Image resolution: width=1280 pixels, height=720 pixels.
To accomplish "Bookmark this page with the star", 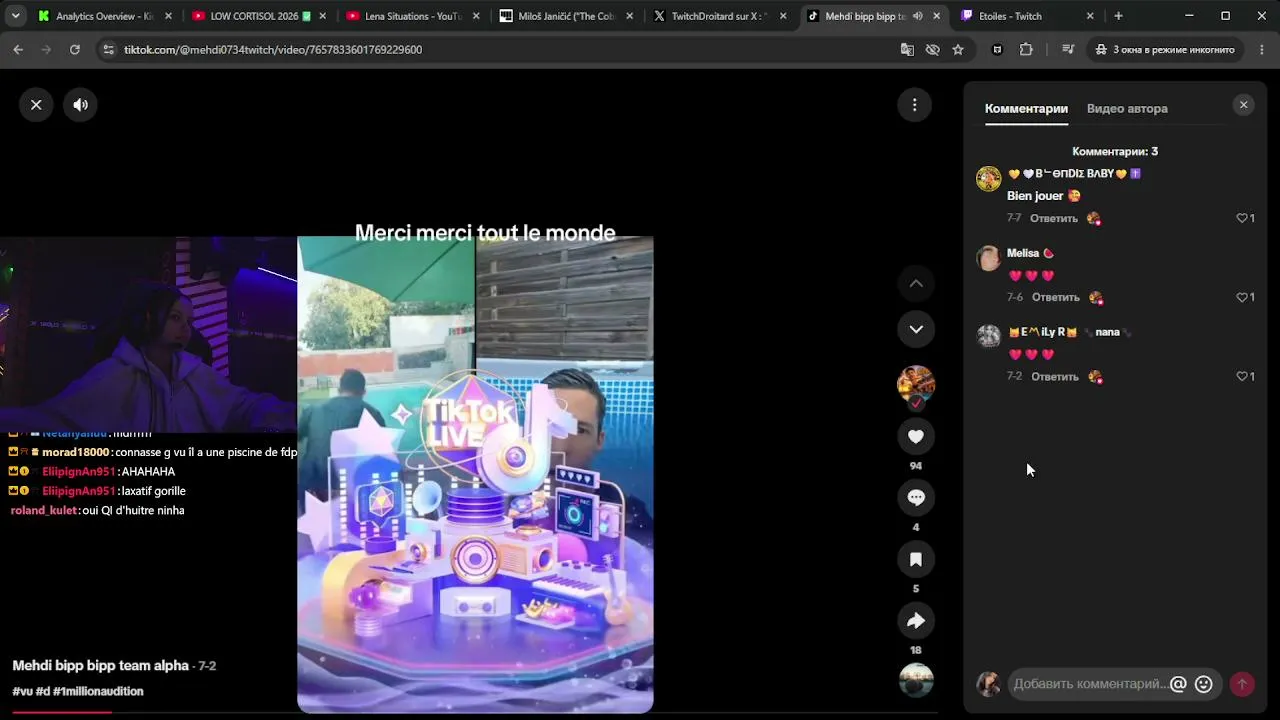I will click(958, 49).
